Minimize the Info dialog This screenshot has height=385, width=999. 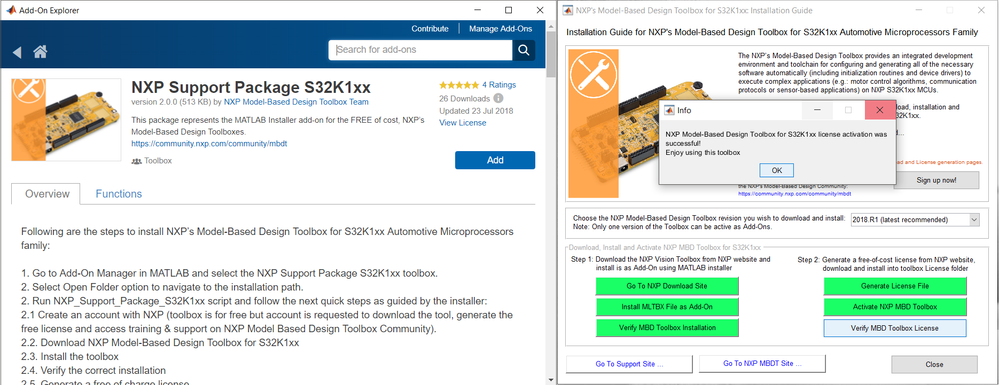point(817,110)
